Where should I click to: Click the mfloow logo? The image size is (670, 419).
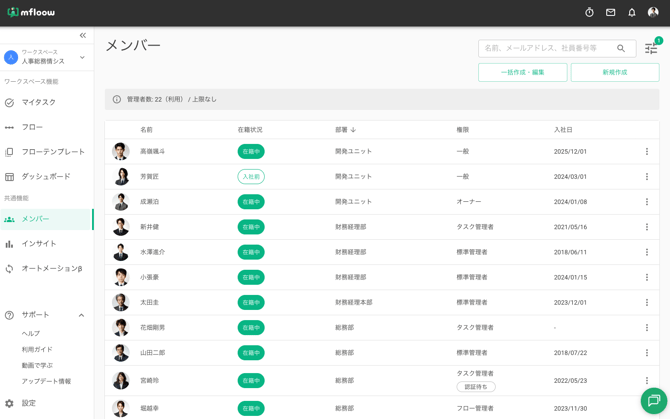(31, 12)
